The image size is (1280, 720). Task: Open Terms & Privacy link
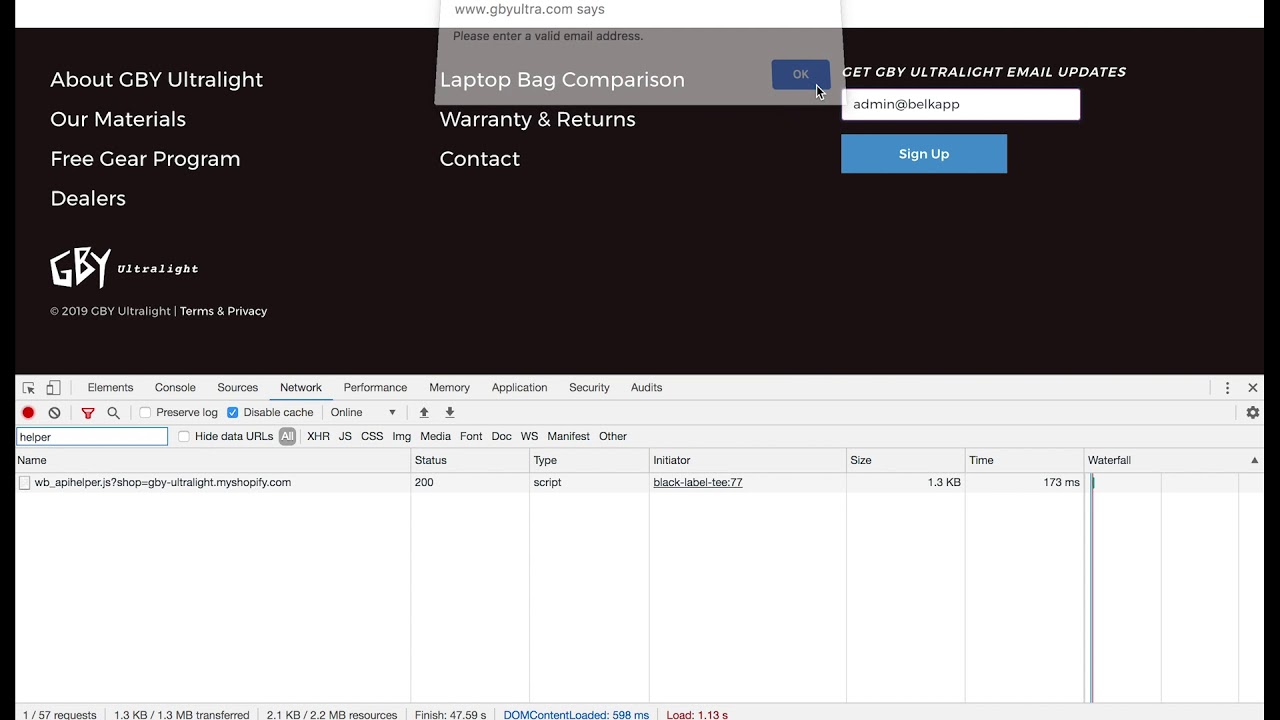pos(223,311)
